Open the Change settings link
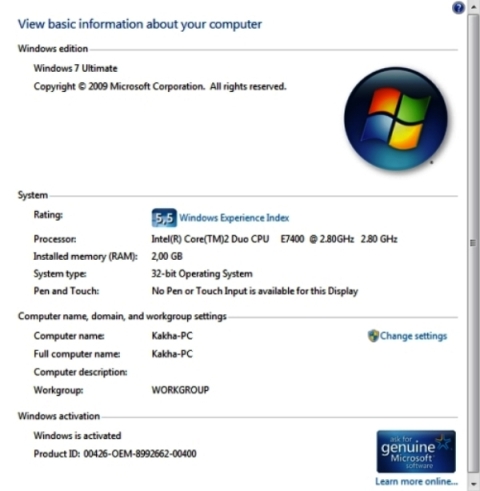This screenshot has height=491, width=480. [x=413, y=336]
